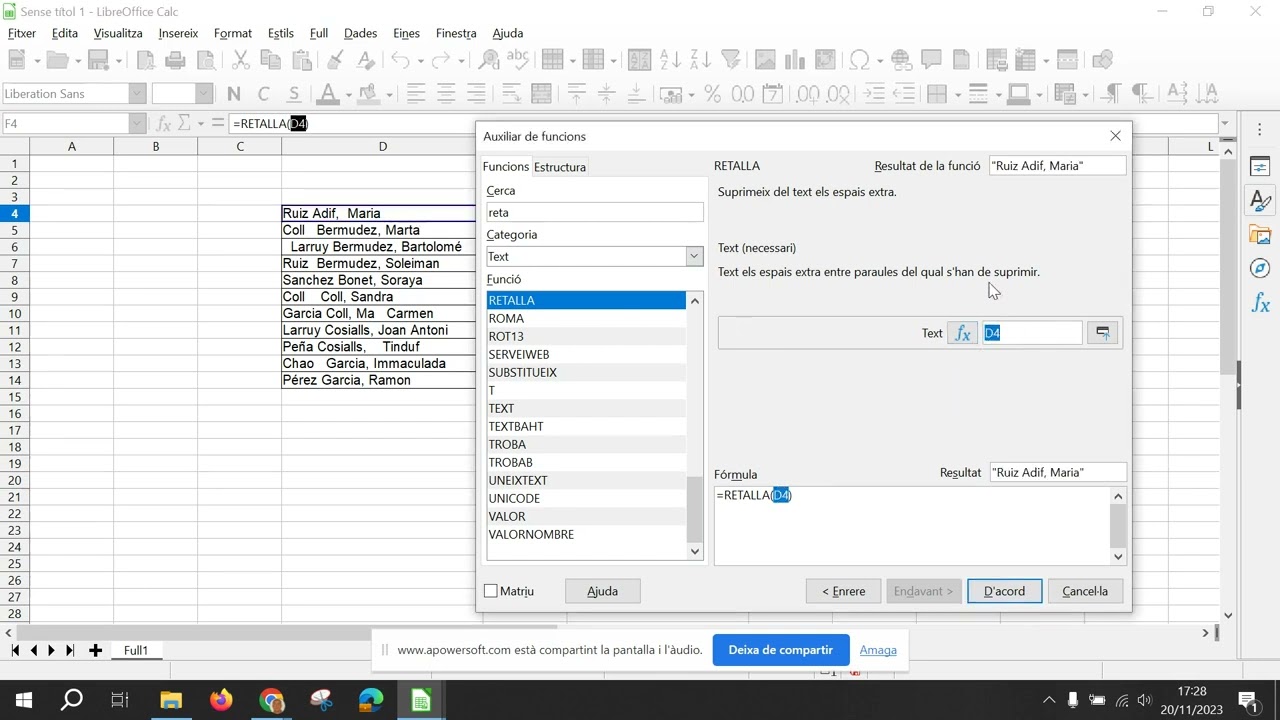1280x720 pixels.
Task: Click the Insert special character omega icon
Action: coord(860,60)
